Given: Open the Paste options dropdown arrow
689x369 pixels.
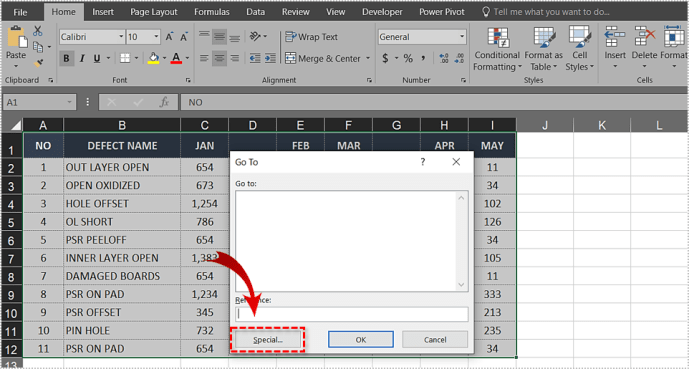Looking at the screenshot, I should 16,66.
